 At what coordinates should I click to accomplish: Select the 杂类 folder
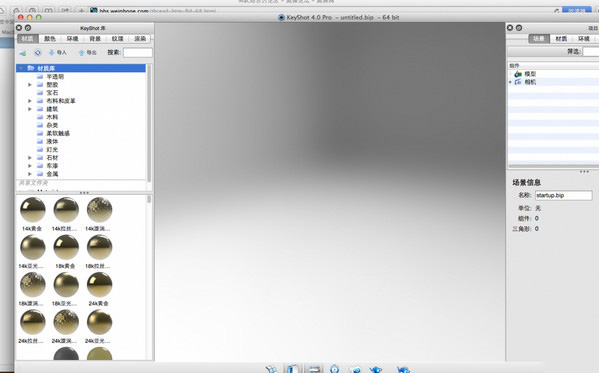tap(52, 125)
